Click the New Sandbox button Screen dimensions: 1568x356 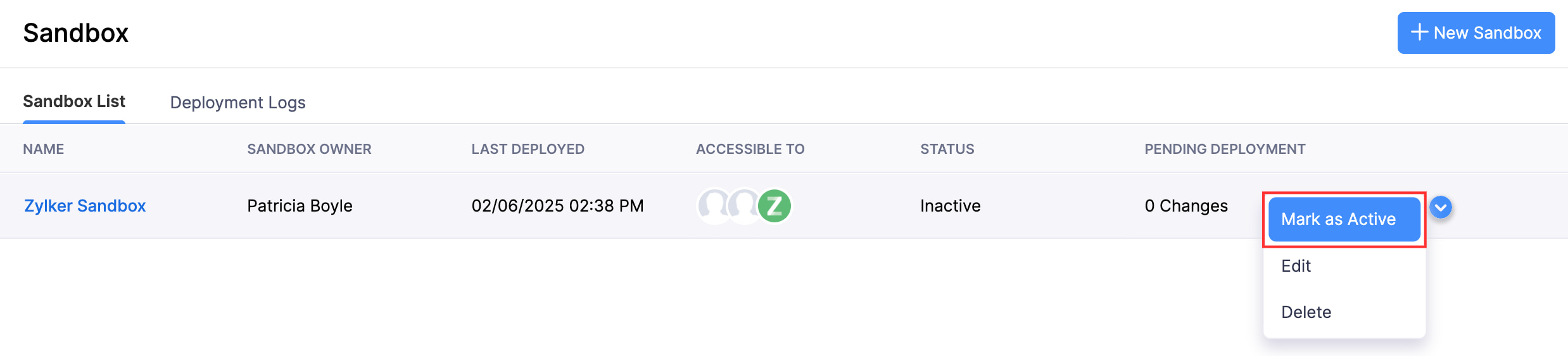1476,33
